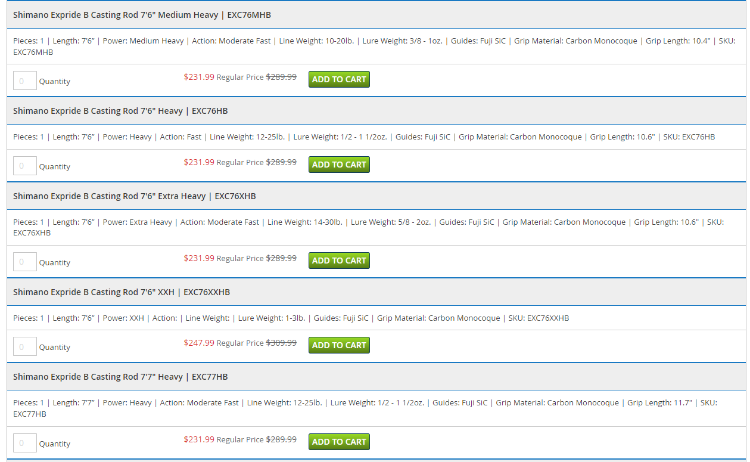750x462 pixels.
Task: Add the EXC76MHB rod to cart
Action: pos(339,79)
